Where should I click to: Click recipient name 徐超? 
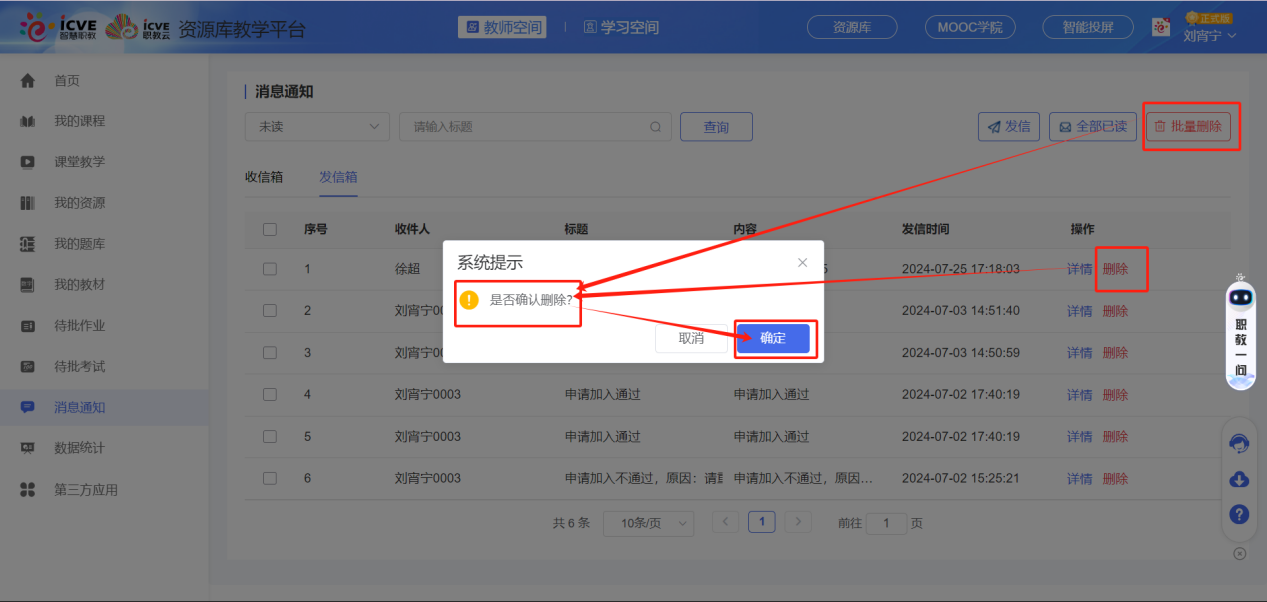point(408,269)
